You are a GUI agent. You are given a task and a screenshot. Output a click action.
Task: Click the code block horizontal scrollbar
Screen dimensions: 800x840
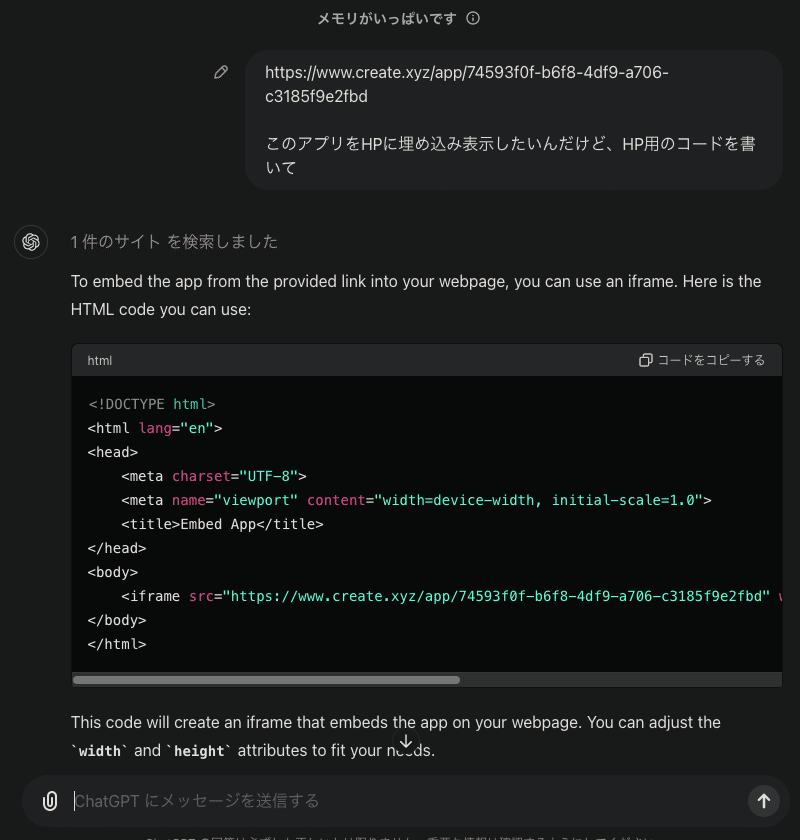tap(266, 680)
